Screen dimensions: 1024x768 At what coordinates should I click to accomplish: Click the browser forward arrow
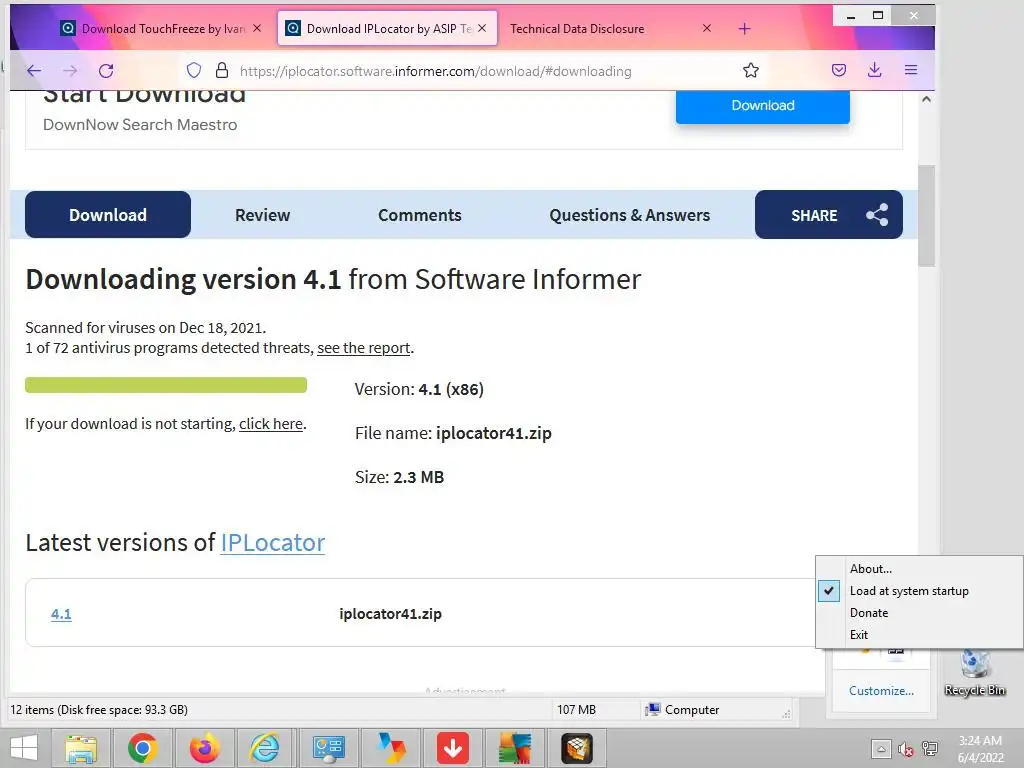70,71
